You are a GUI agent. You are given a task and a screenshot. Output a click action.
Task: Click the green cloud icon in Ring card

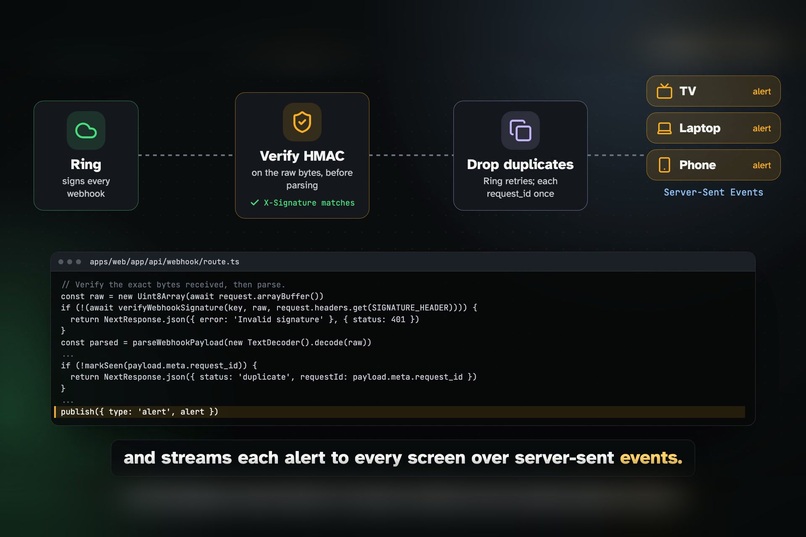pos(86,131)
